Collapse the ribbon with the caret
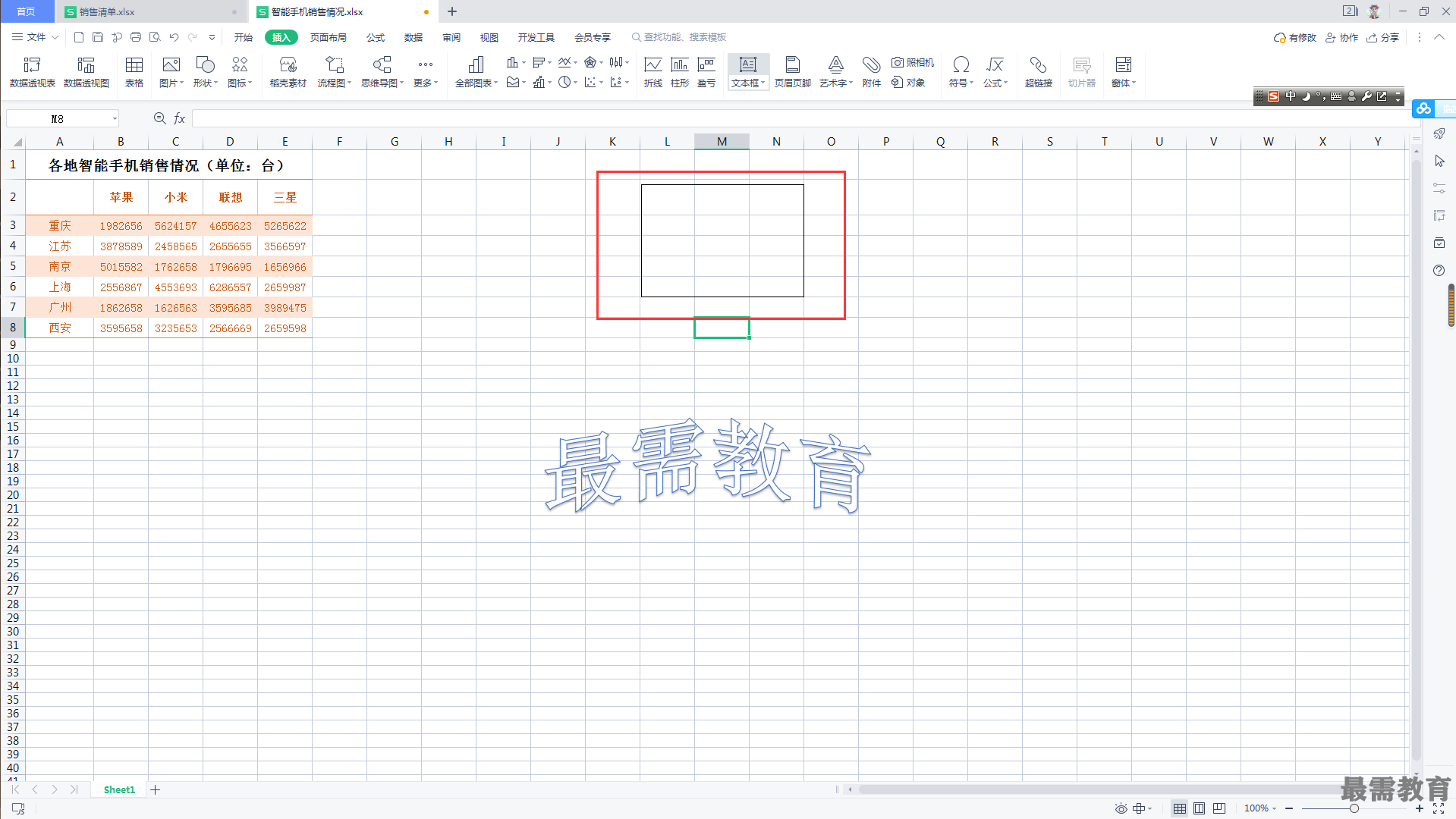1456x819 pixels. [x=1439, y=37]
